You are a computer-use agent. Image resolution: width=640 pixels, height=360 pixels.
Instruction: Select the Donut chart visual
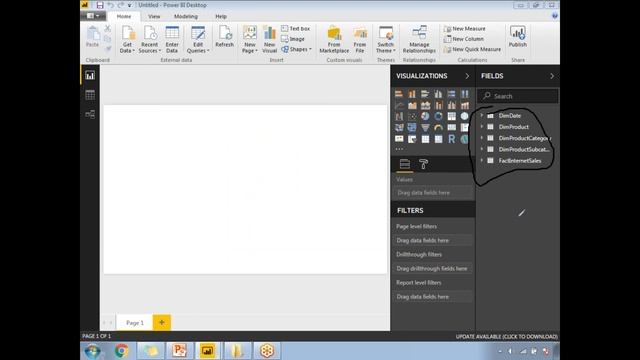[438, 116]
